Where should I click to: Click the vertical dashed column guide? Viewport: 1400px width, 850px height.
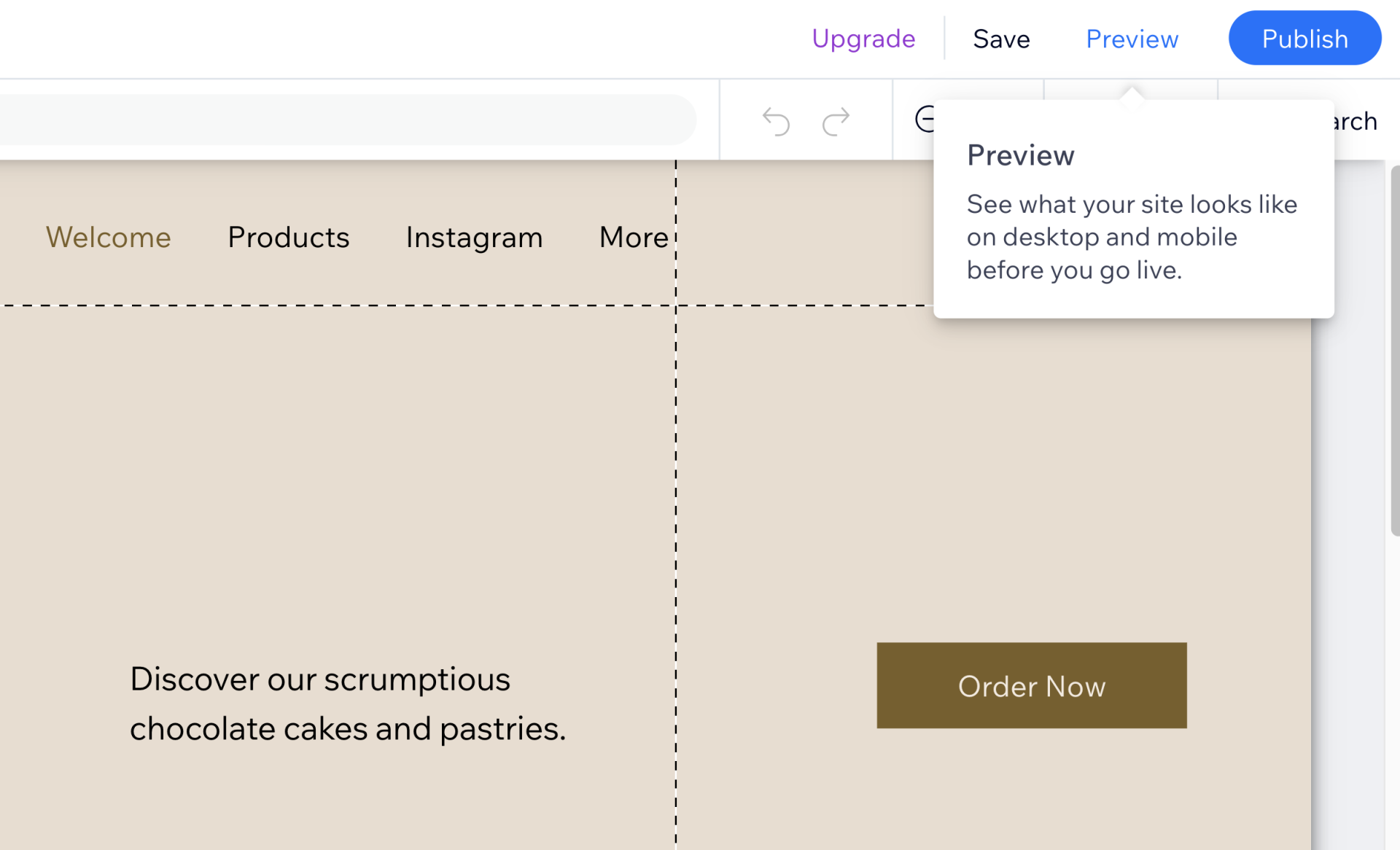point(676,474)
